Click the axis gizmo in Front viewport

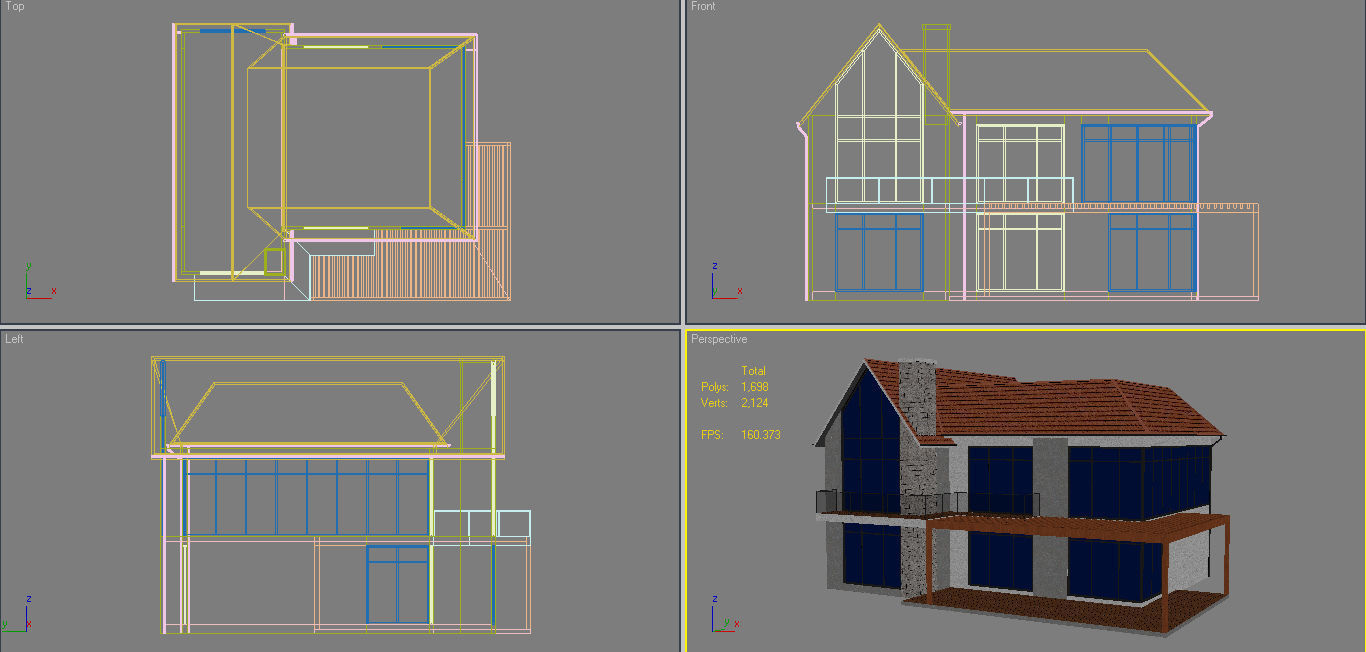click(x=725, y=281)
